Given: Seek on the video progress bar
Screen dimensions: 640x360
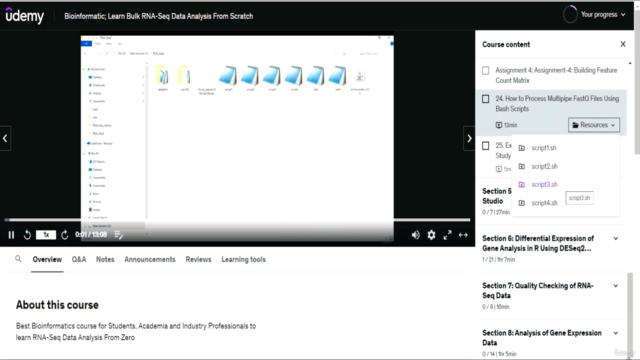Looking at the screenshot, I should (x=237, y=220).
